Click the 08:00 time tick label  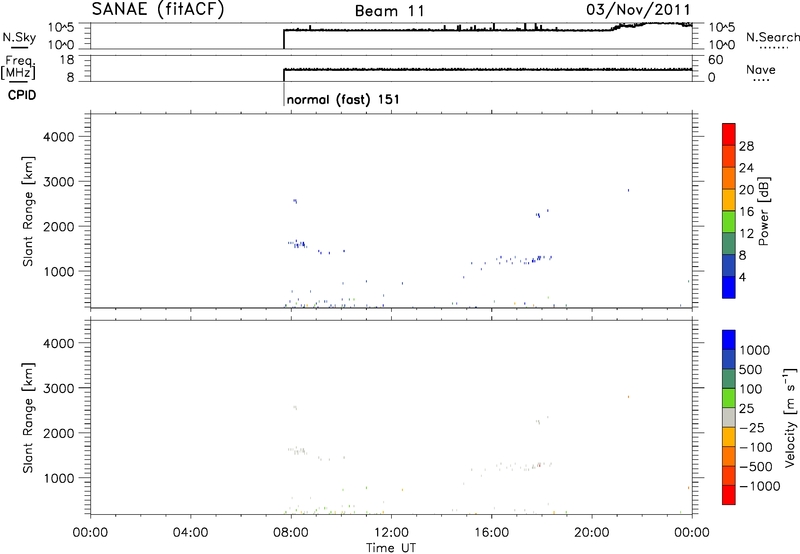[291, 533]
